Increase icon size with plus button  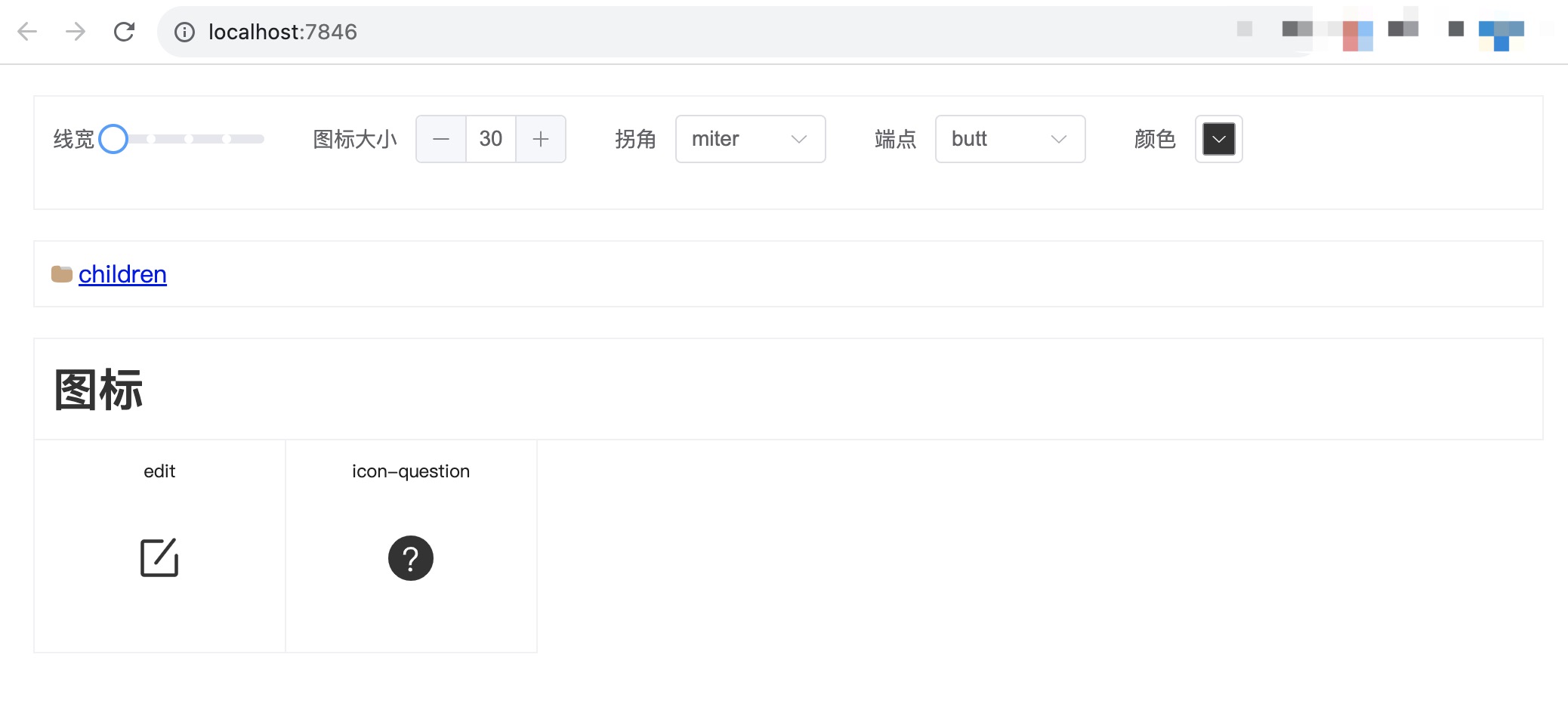click(541, 139)
